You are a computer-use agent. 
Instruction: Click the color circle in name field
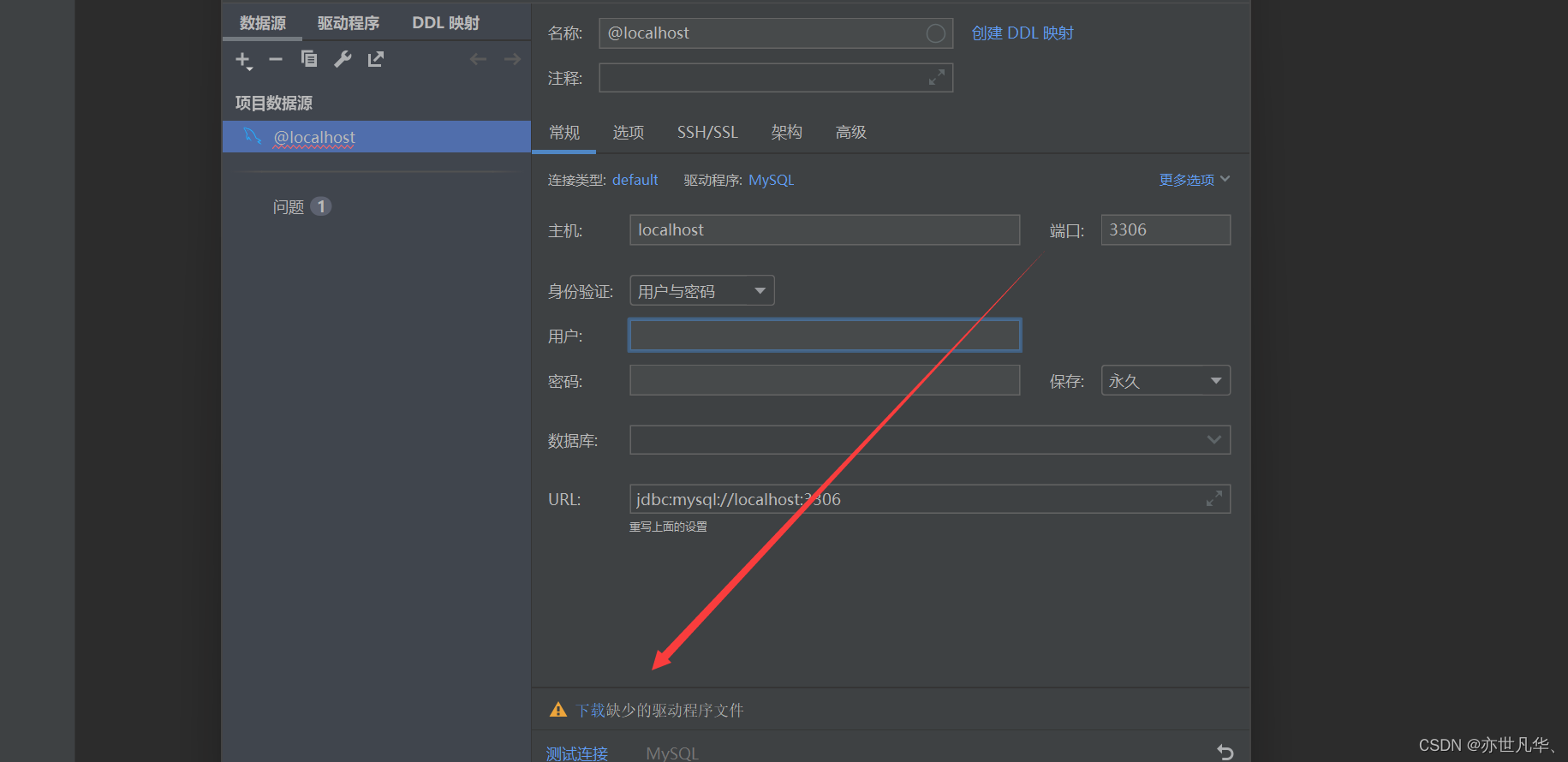click(x=936, y=33)
